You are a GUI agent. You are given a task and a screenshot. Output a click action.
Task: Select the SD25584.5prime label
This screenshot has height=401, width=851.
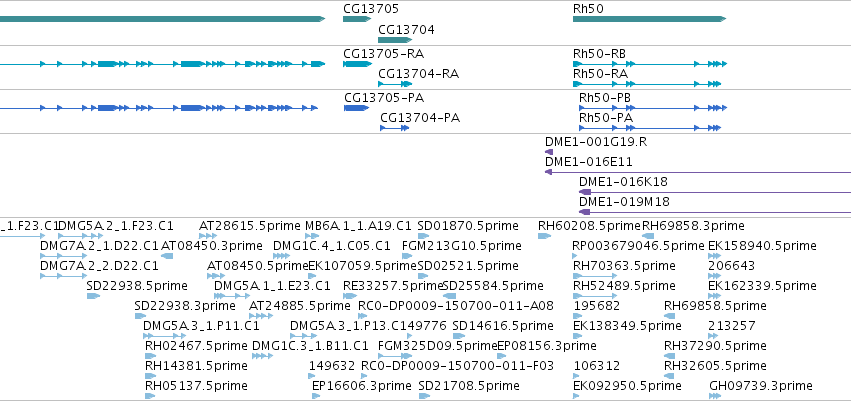point(493,285)
